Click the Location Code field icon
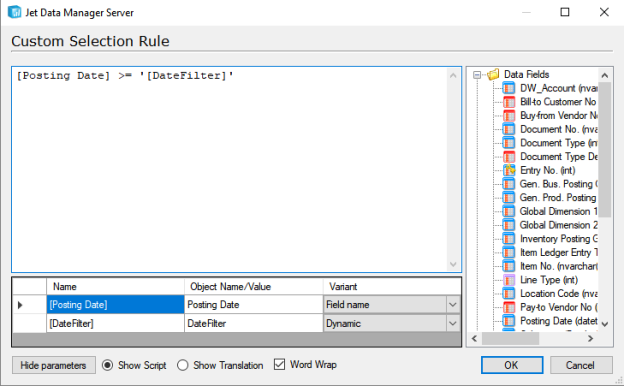This screenshot has width=624, height=386. click(508, 293)
